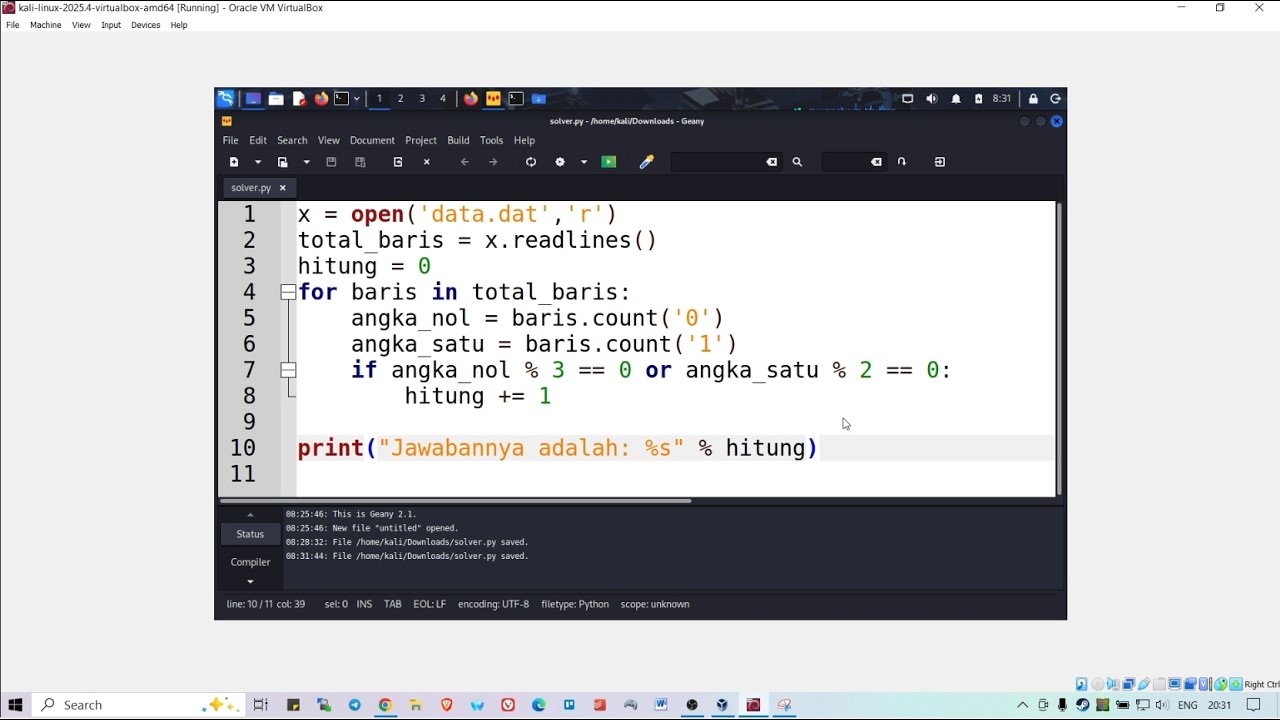
Task: Close the current file toolbar X icon
Action: coord(427,162)
